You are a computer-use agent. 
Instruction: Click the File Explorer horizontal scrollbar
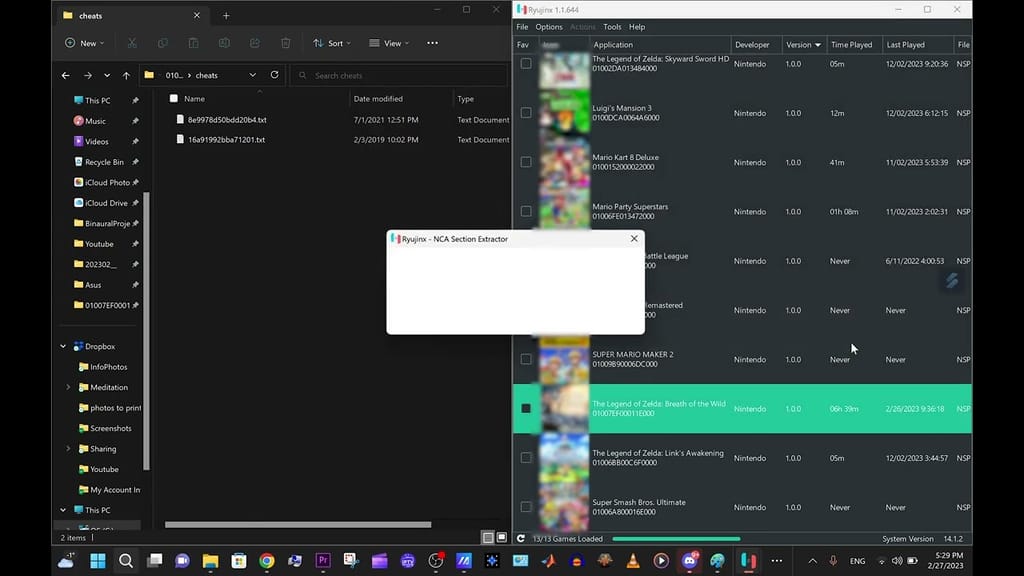pos(298,524)
